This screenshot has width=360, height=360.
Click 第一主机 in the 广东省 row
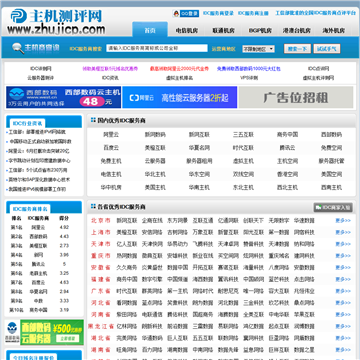click(177, 291)
